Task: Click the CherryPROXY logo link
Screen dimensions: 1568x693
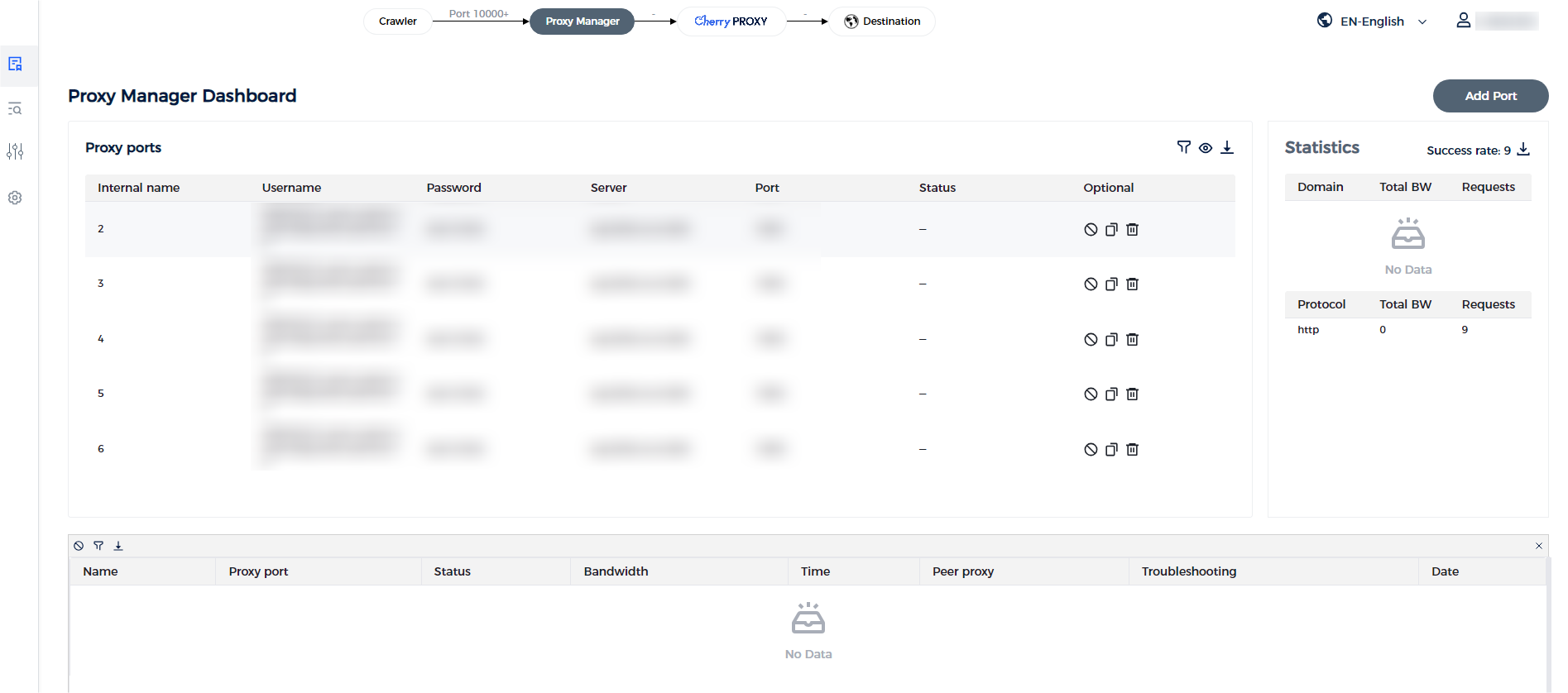Action: pos(731,22)
